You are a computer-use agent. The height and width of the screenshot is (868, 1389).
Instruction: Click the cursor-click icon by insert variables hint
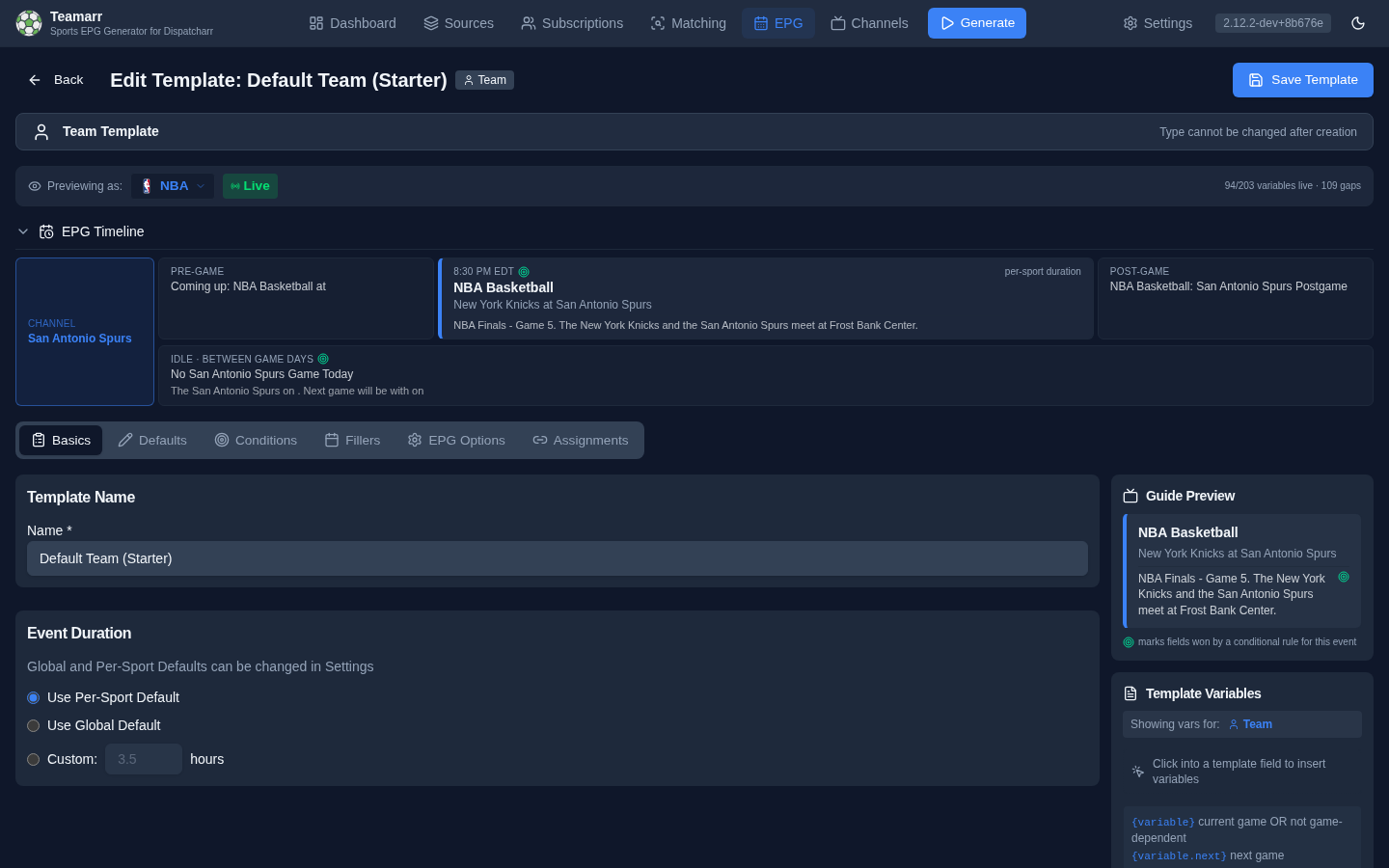1138,772
